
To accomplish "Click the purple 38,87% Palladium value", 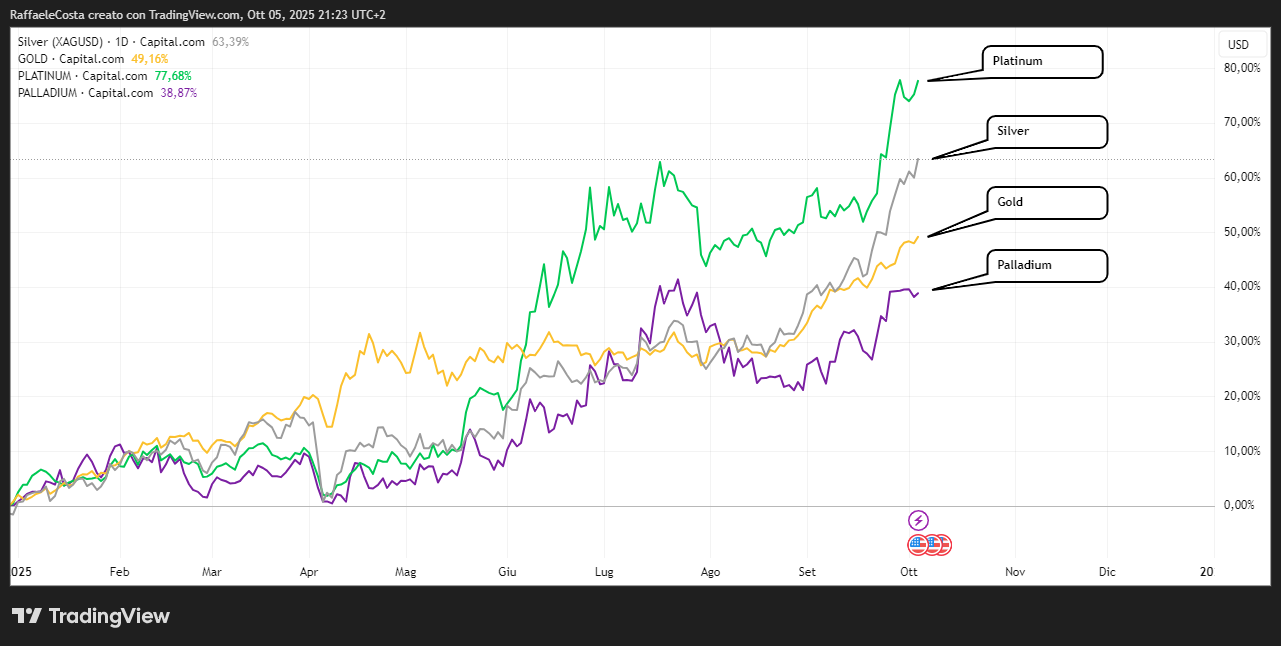I will [179, 93].
